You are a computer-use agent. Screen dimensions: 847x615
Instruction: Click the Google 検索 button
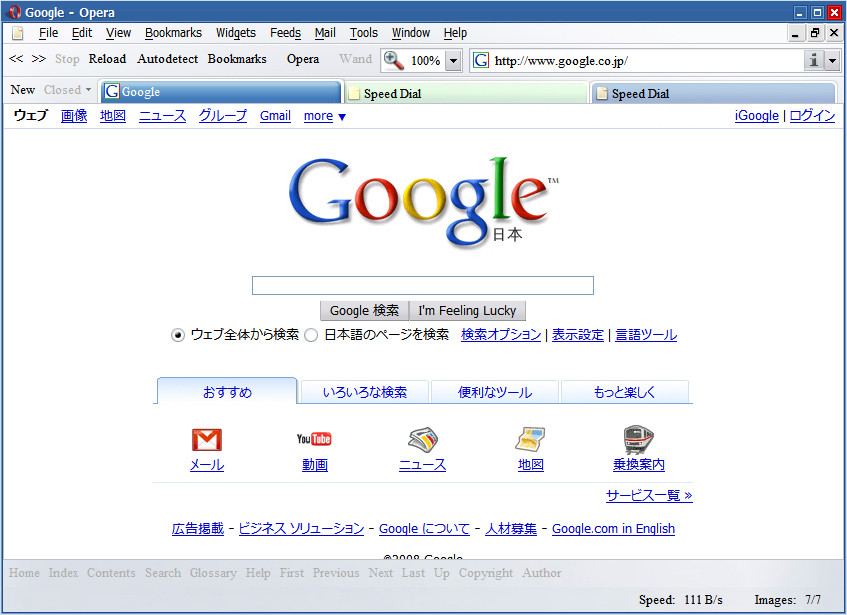(x=365, y=310)
